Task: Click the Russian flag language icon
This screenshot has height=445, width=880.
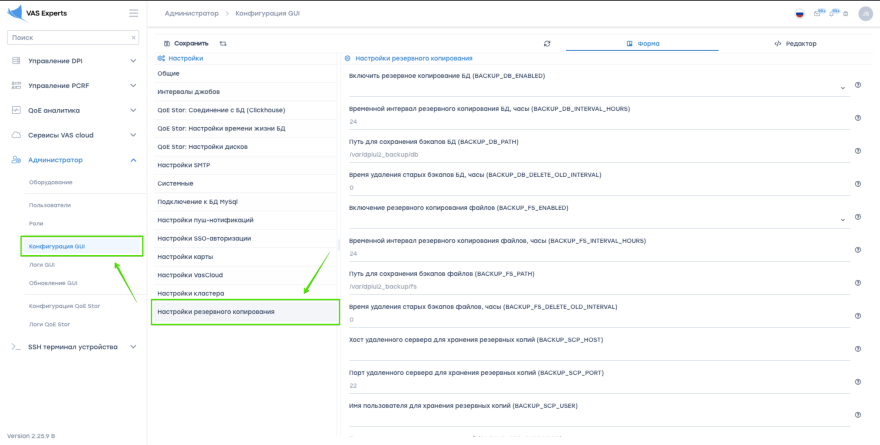Action: point(799,14)
